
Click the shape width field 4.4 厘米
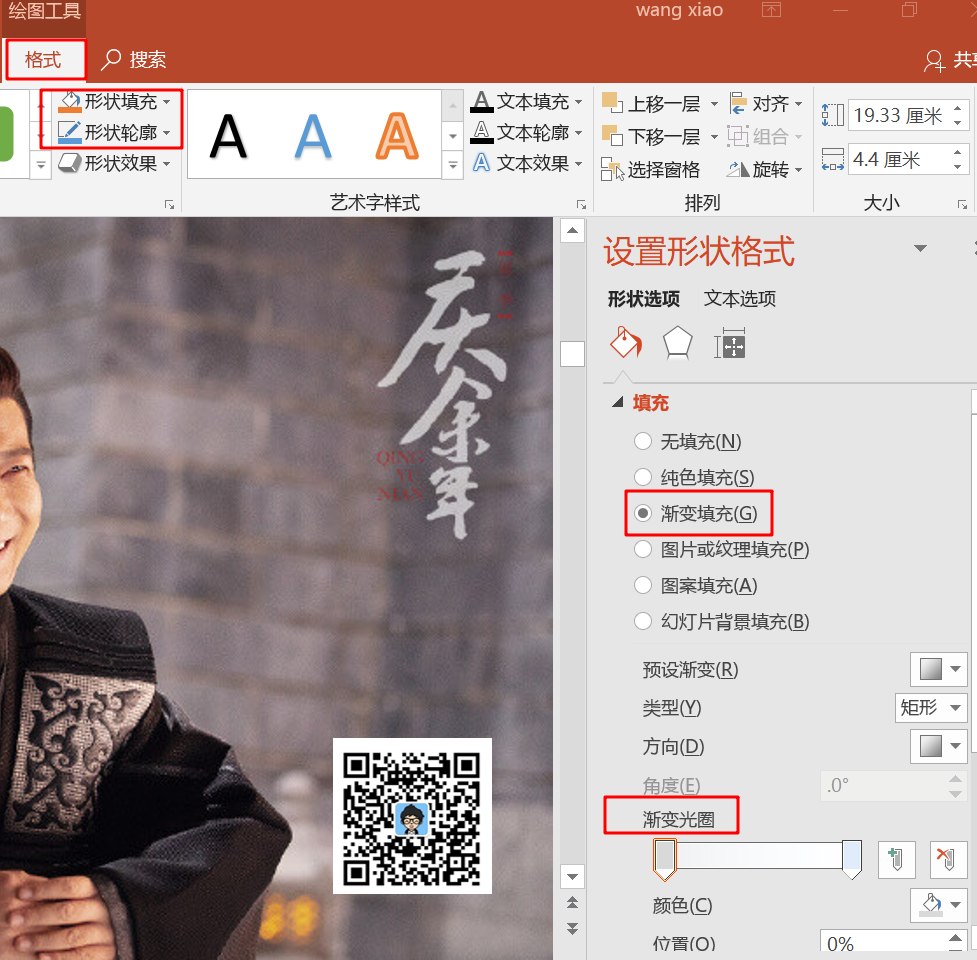point(897,160)
